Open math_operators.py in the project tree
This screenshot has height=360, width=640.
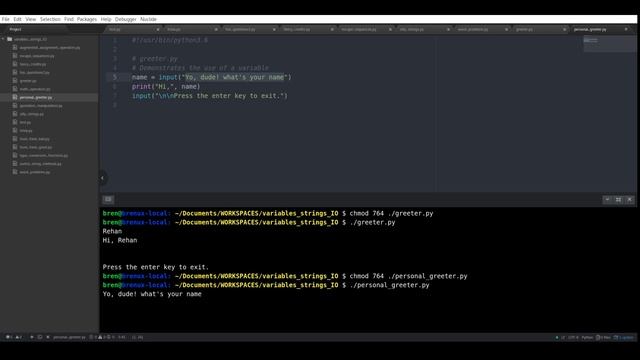[x=35, y=89]
